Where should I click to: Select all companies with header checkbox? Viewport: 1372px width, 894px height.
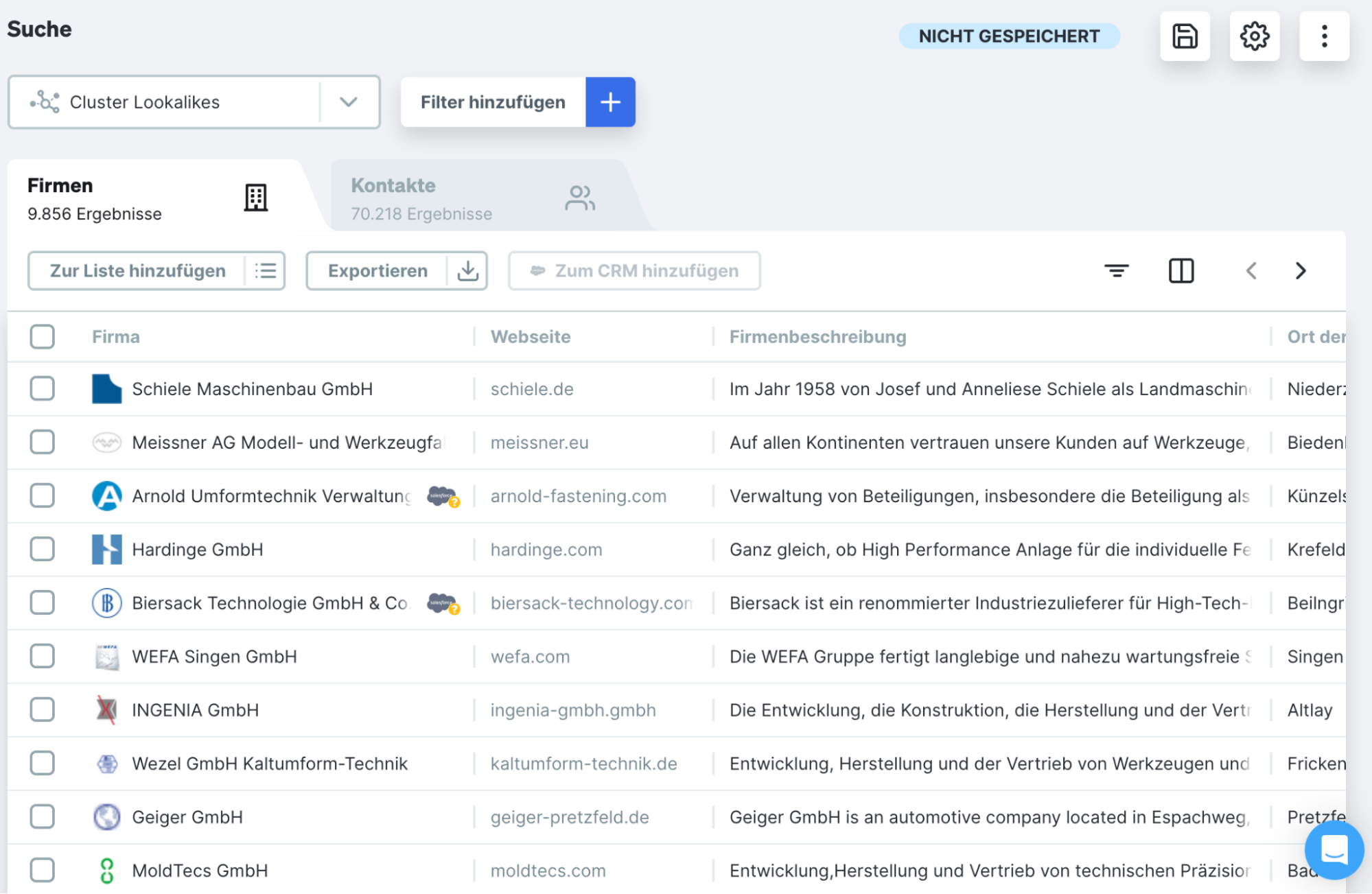[x=43, y=337]
